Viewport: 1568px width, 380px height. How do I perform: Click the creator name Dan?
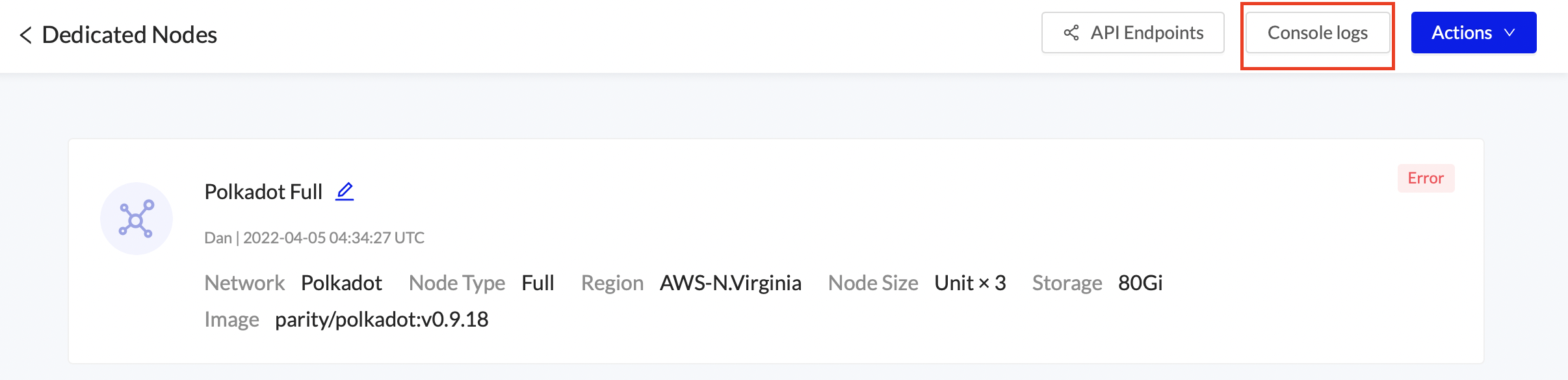pyautogui.click(x=218, y=238)
